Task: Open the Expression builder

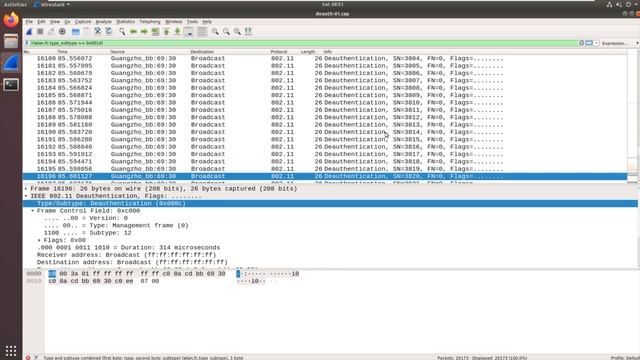Action: coord(614,43)
